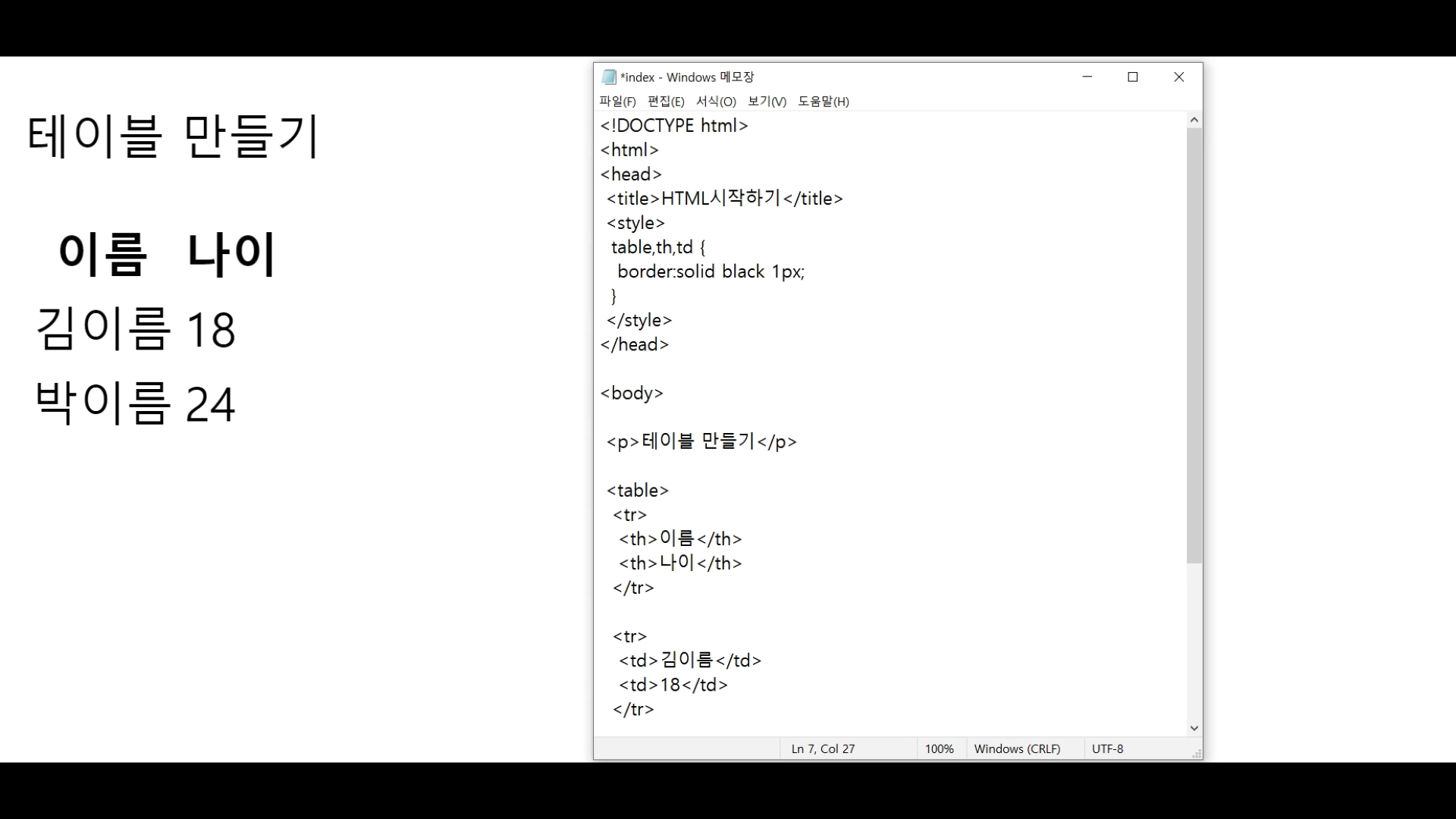
Task: Click the resize grip at window corner
Action: (1197, 754)
